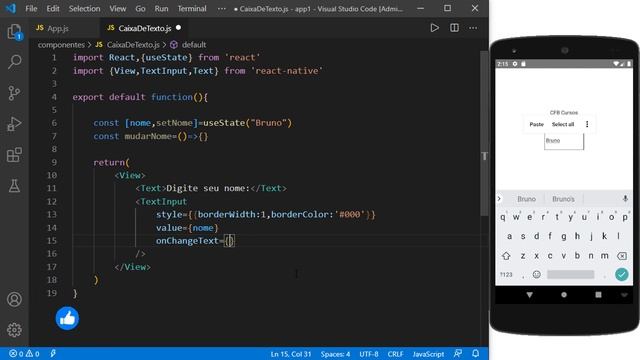Tap Android recents square button
640x360 pixels.
click(x=598, y=295)
